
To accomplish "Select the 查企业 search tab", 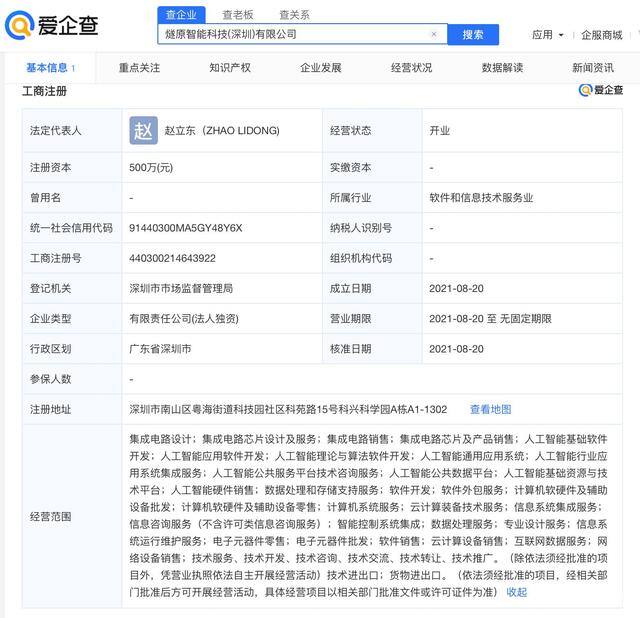I will point(181,15).
